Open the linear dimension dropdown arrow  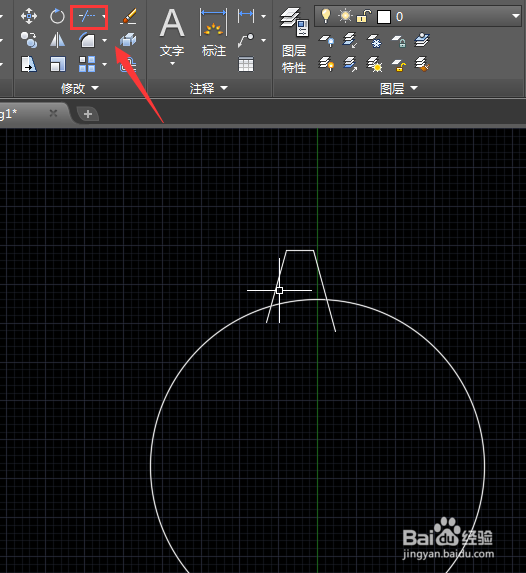tap(263, 16)
